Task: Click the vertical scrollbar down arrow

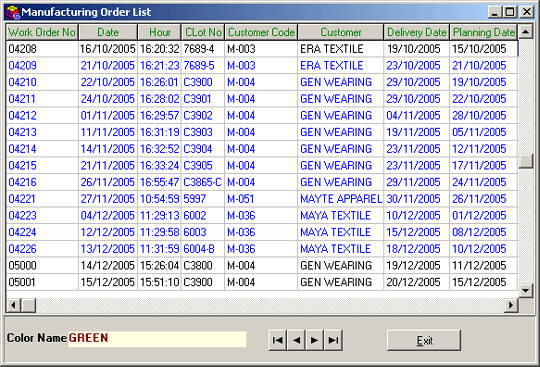Action: tap(526, 291)
